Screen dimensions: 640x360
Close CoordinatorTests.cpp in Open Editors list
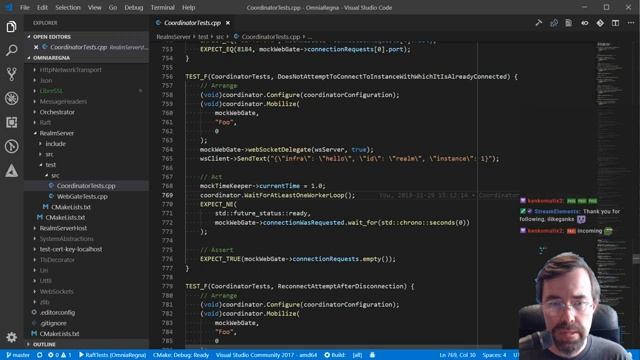click(x=36, y=47)
